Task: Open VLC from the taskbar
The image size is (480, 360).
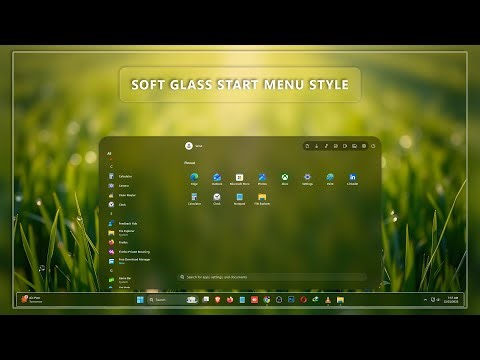Action: pyautogui.click(x=328, y=300)
